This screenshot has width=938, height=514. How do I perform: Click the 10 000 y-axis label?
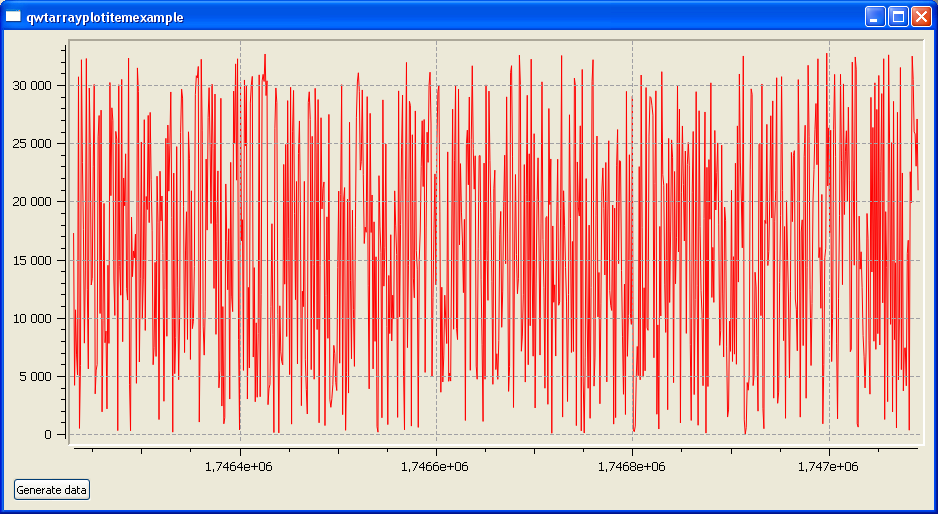click(x=32, y=318)
